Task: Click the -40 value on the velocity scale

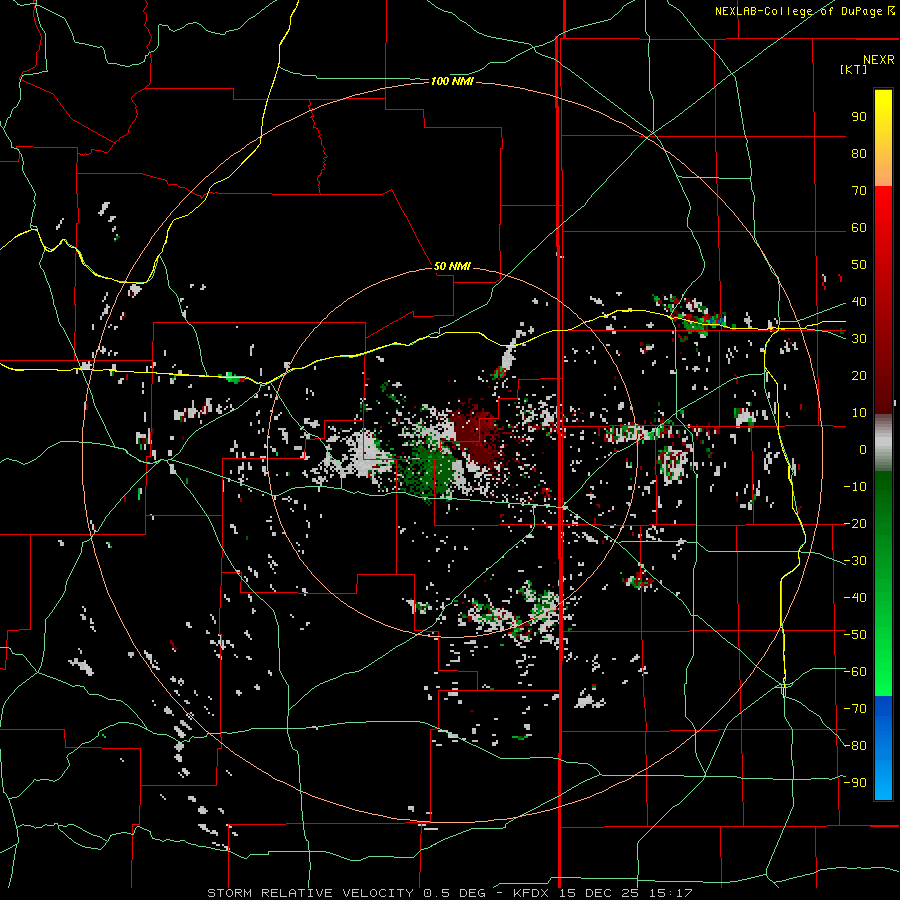Action: (855, 598)
